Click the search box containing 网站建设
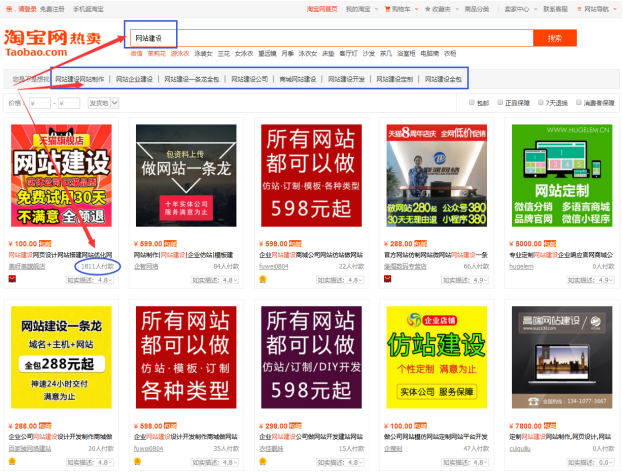Viewport: 623px width, 472px height. pos(331,38)
